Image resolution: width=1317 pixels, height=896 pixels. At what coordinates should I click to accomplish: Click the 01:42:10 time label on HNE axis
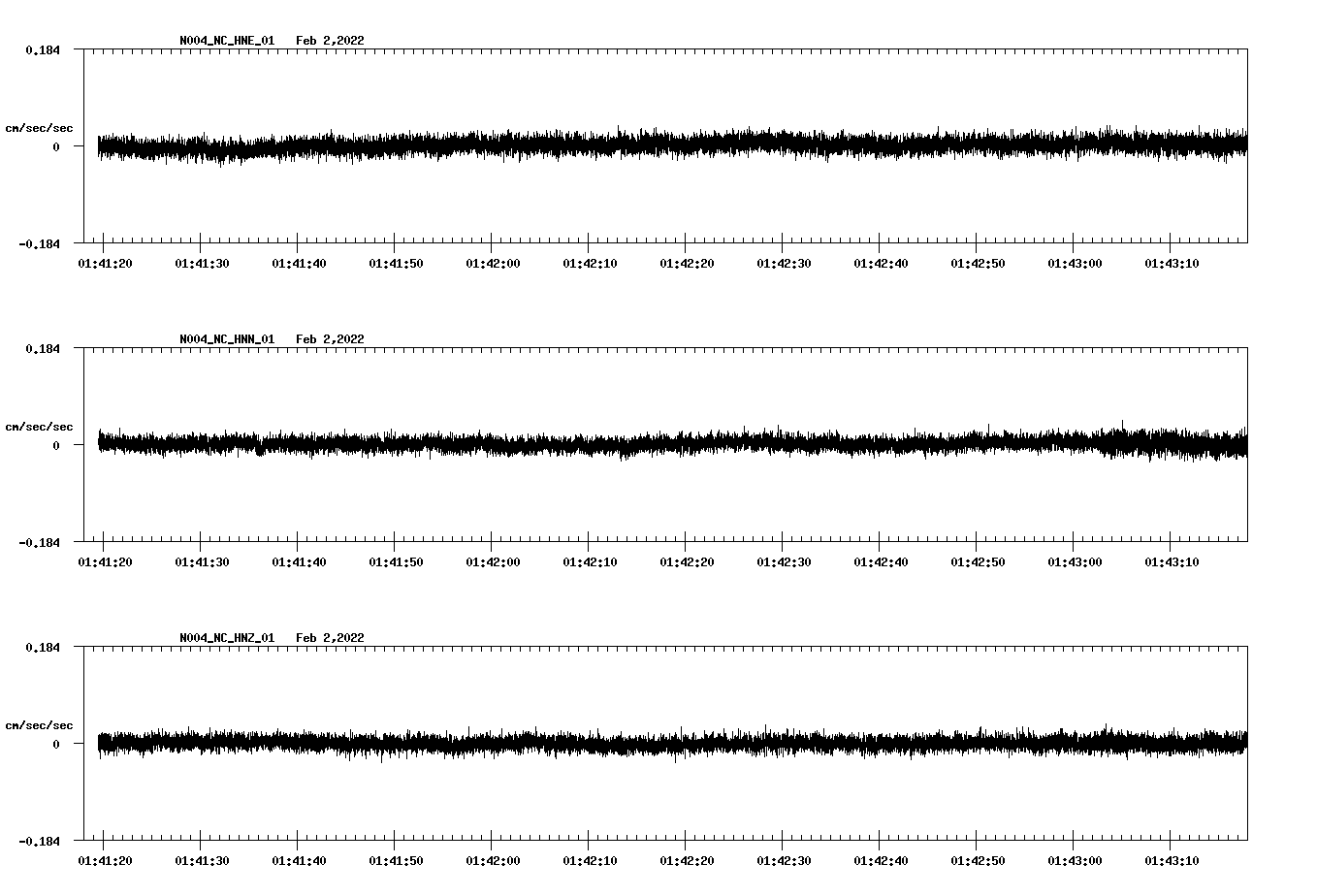[590, 264]
